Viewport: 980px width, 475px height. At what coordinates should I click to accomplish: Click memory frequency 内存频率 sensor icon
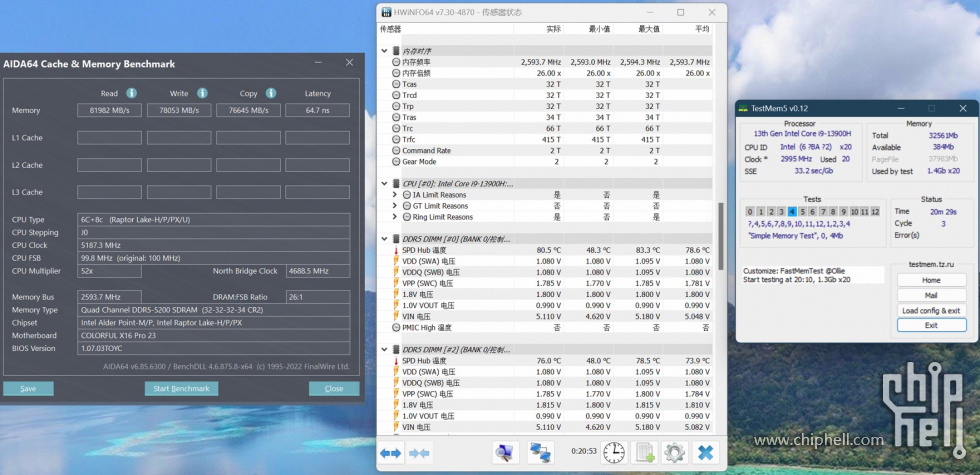(396, 62)
